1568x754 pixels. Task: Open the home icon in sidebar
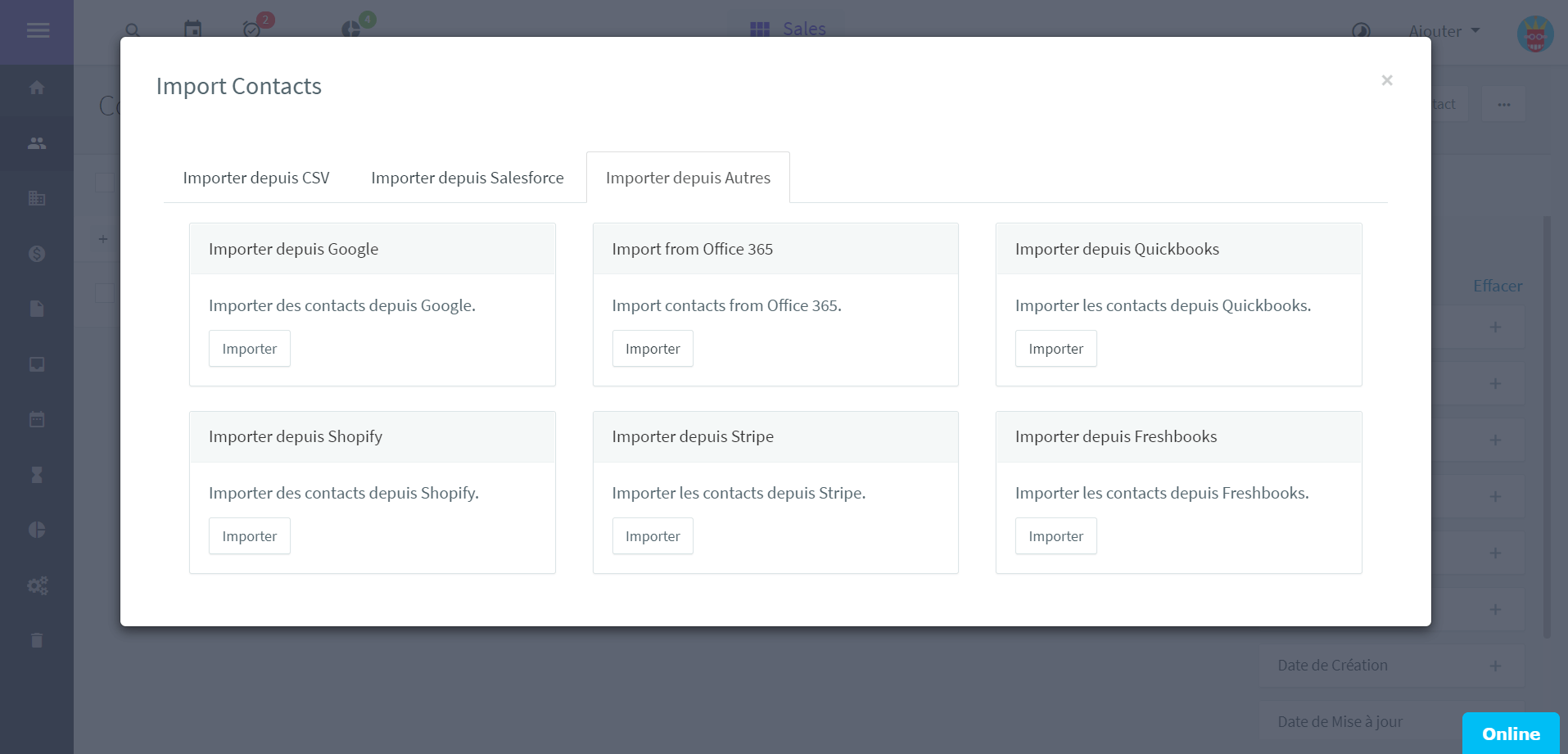point(37,88)
